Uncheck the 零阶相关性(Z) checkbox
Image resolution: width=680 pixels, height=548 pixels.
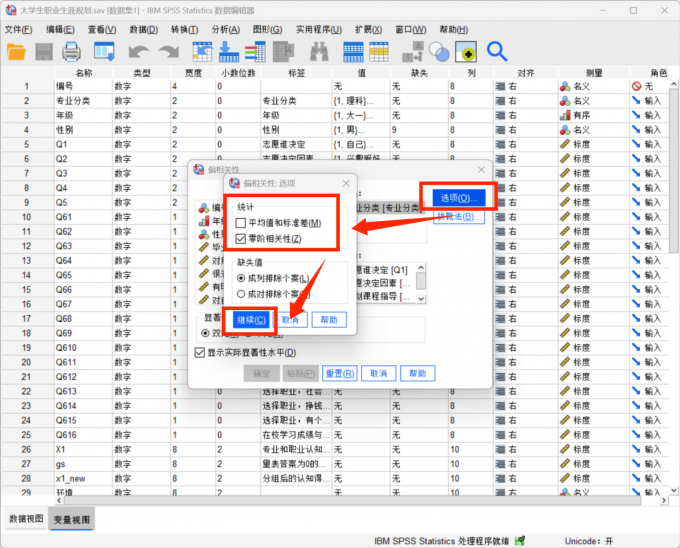coord(241,238)
